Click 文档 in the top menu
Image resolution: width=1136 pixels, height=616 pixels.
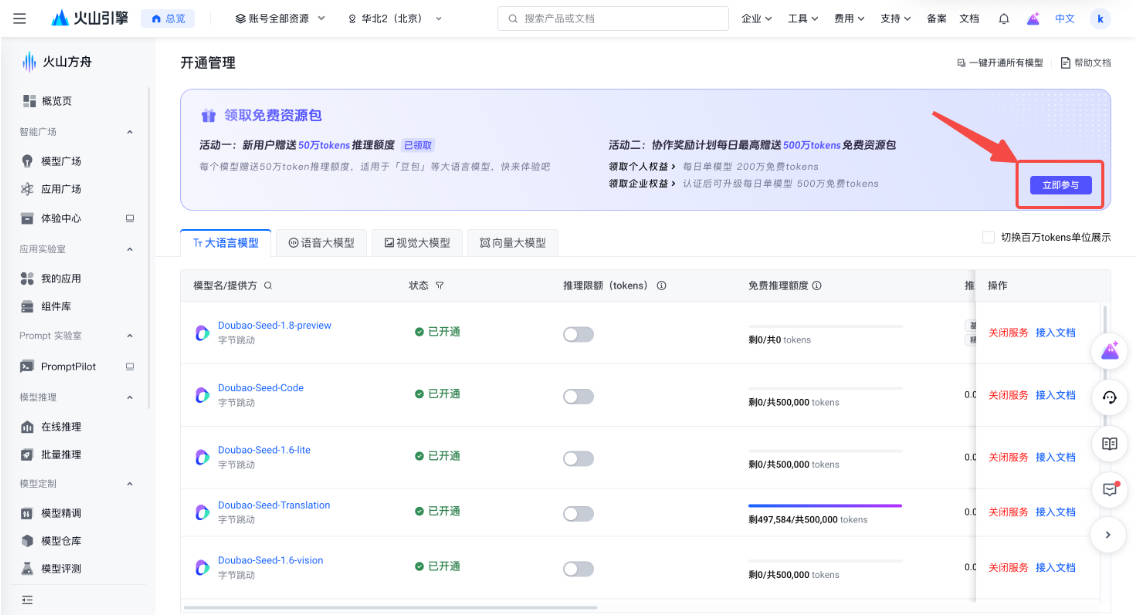click(x=969, y=19)
